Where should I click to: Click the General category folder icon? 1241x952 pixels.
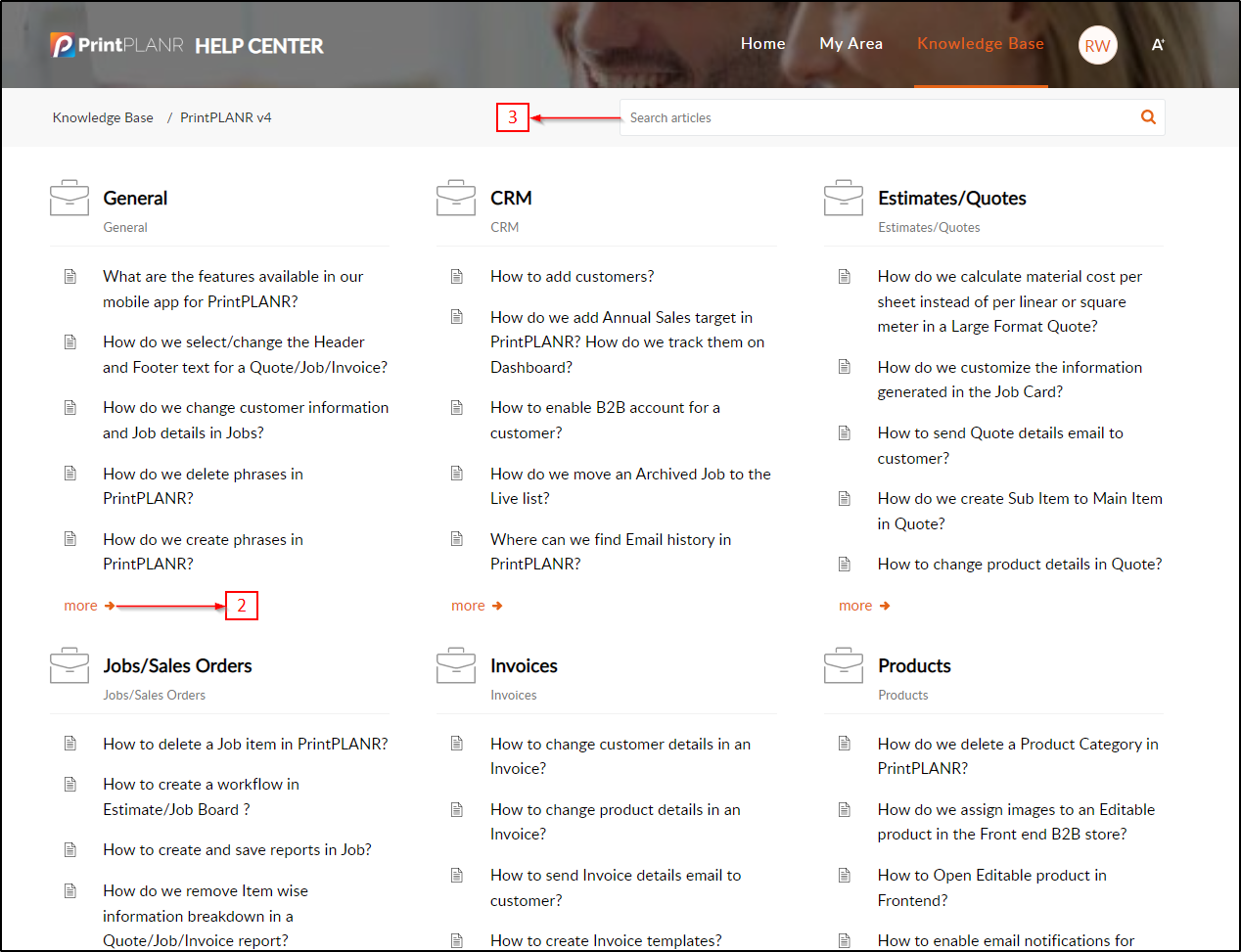point(69,198)
